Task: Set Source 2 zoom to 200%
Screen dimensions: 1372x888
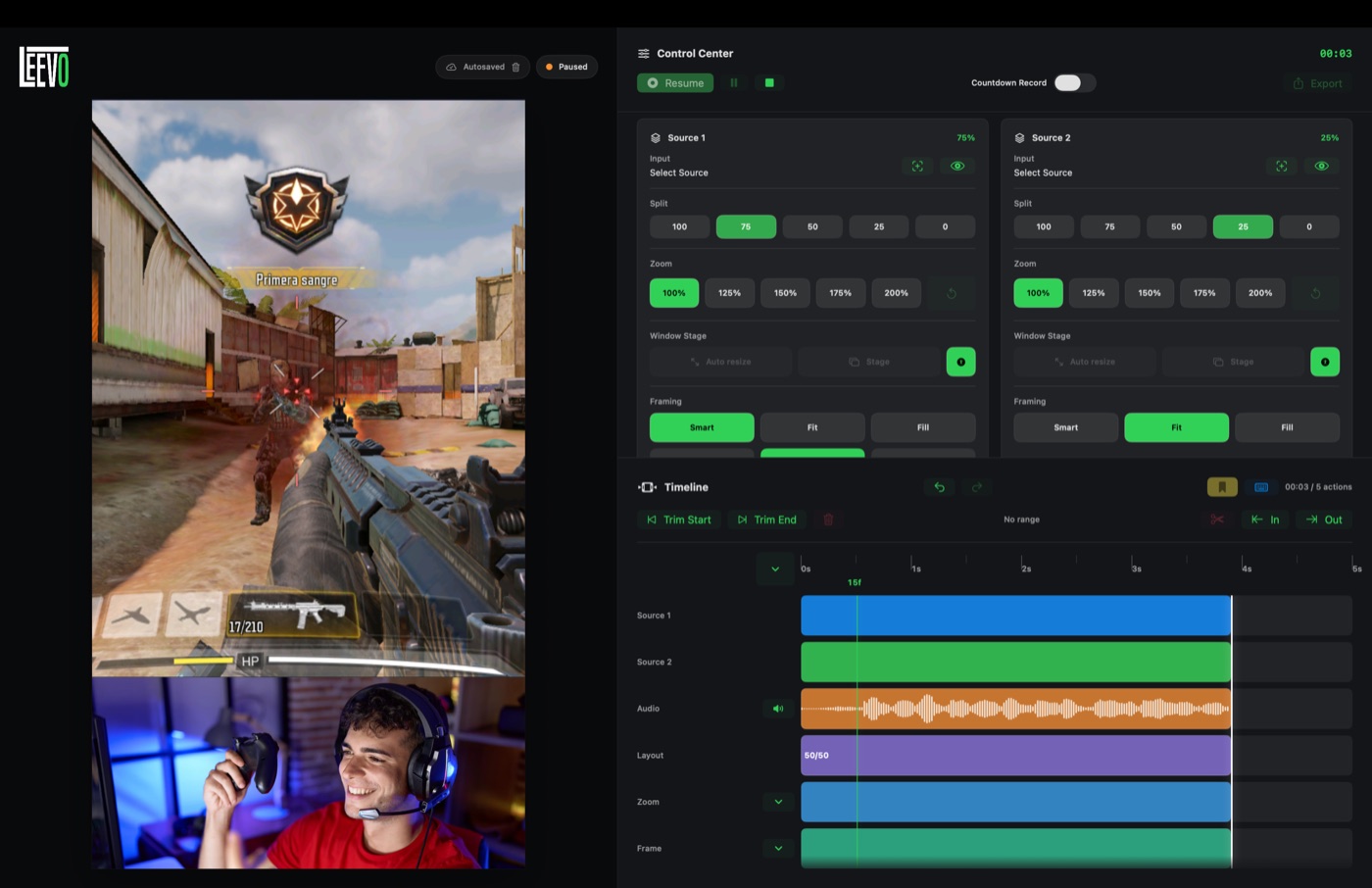Action: coord(1260,293)
